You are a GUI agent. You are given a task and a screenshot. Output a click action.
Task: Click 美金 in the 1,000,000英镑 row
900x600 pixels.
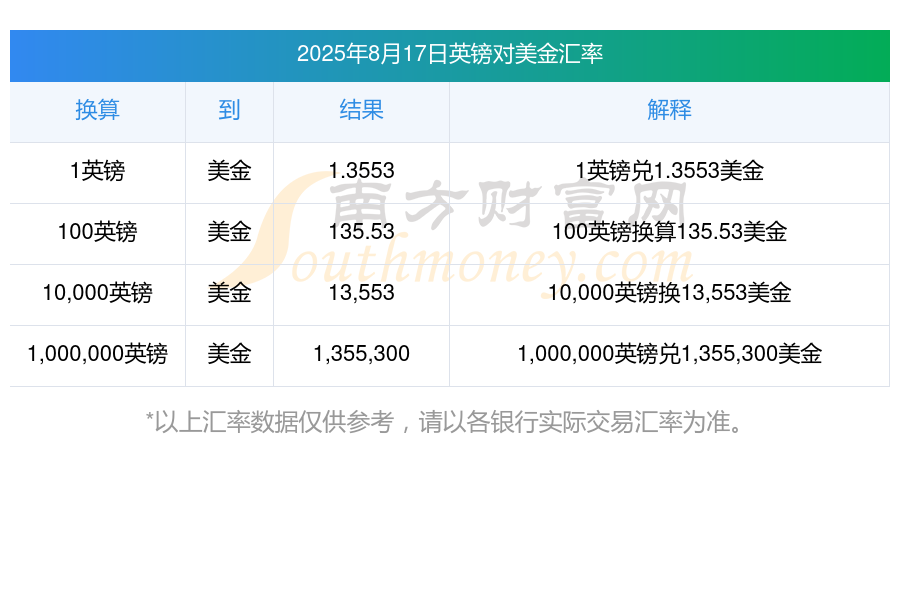(229, 354)
